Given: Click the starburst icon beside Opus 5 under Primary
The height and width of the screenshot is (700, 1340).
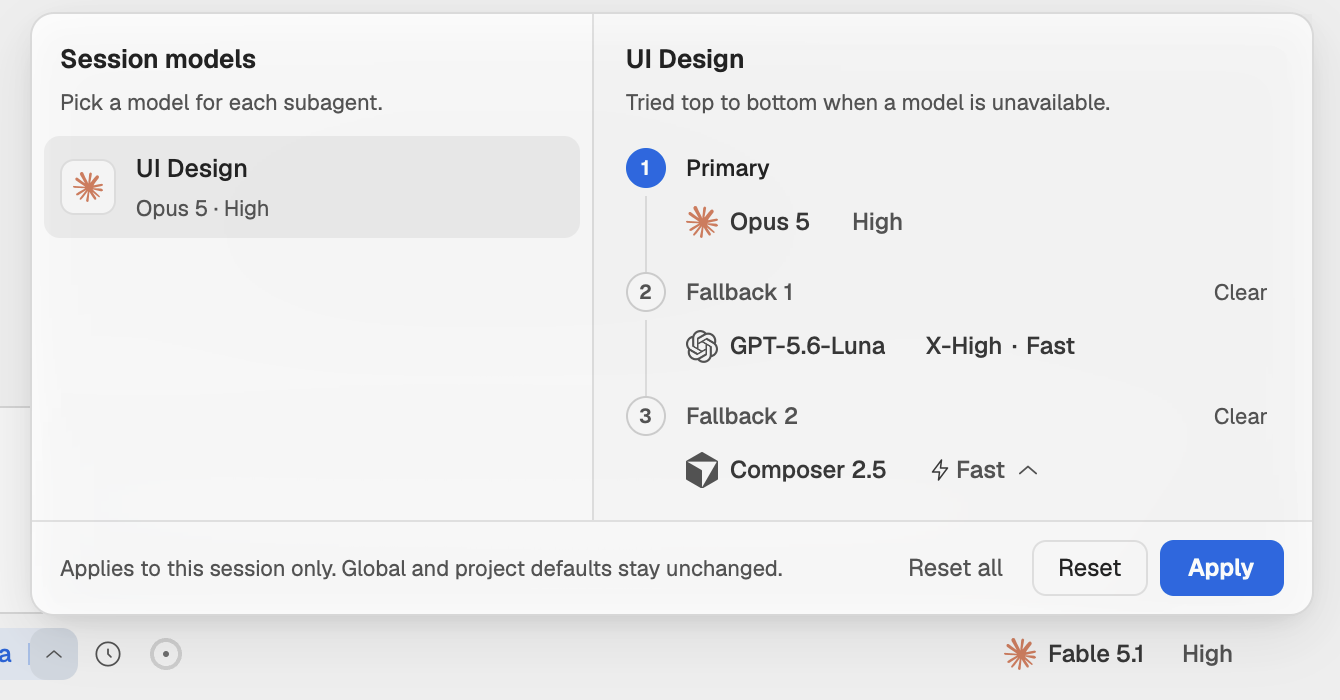Looking at the screenshot, I should click(x=702, y=222).
